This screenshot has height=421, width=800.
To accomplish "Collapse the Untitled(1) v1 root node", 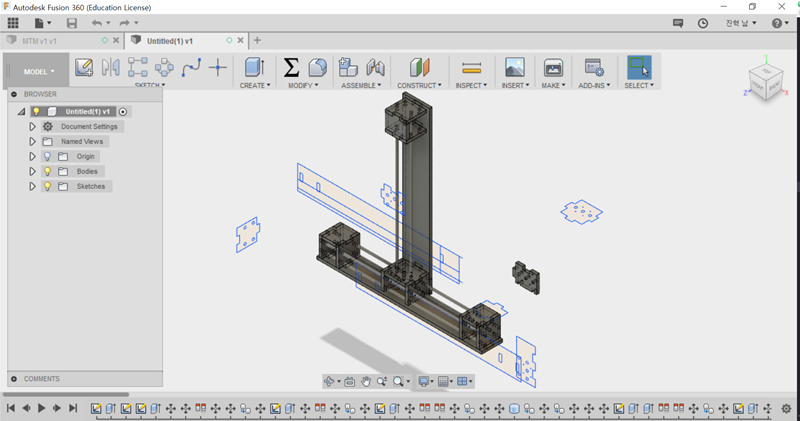I will (x=21, y=111).
